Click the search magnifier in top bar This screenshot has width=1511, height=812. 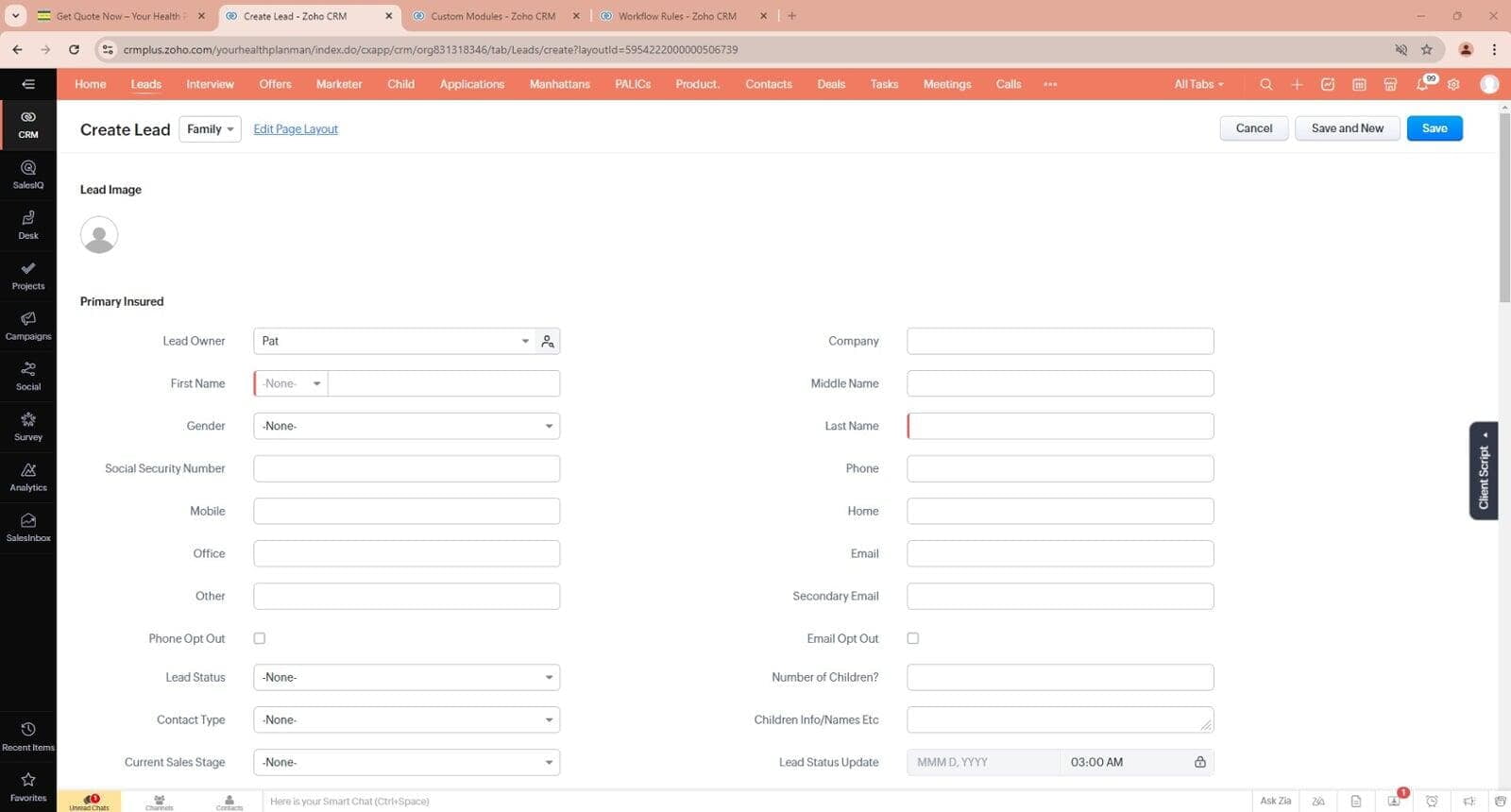(x=1265, y=84)
